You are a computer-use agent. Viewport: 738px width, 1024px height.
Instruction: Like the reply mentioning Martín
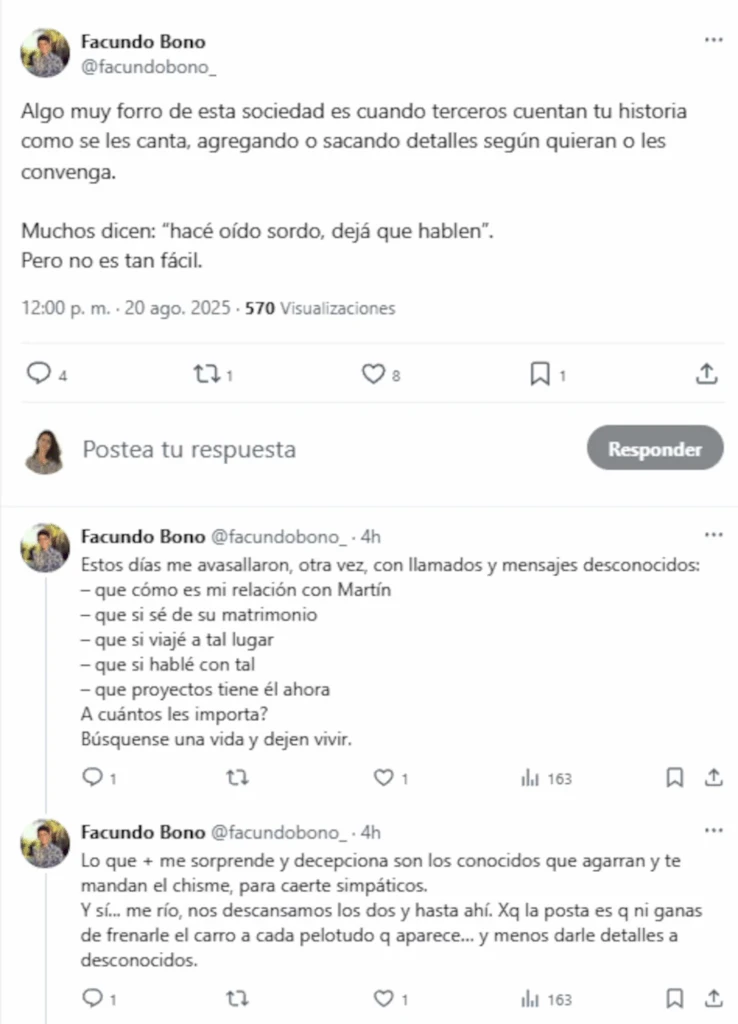pyautogui.click(x=382, y=777)
